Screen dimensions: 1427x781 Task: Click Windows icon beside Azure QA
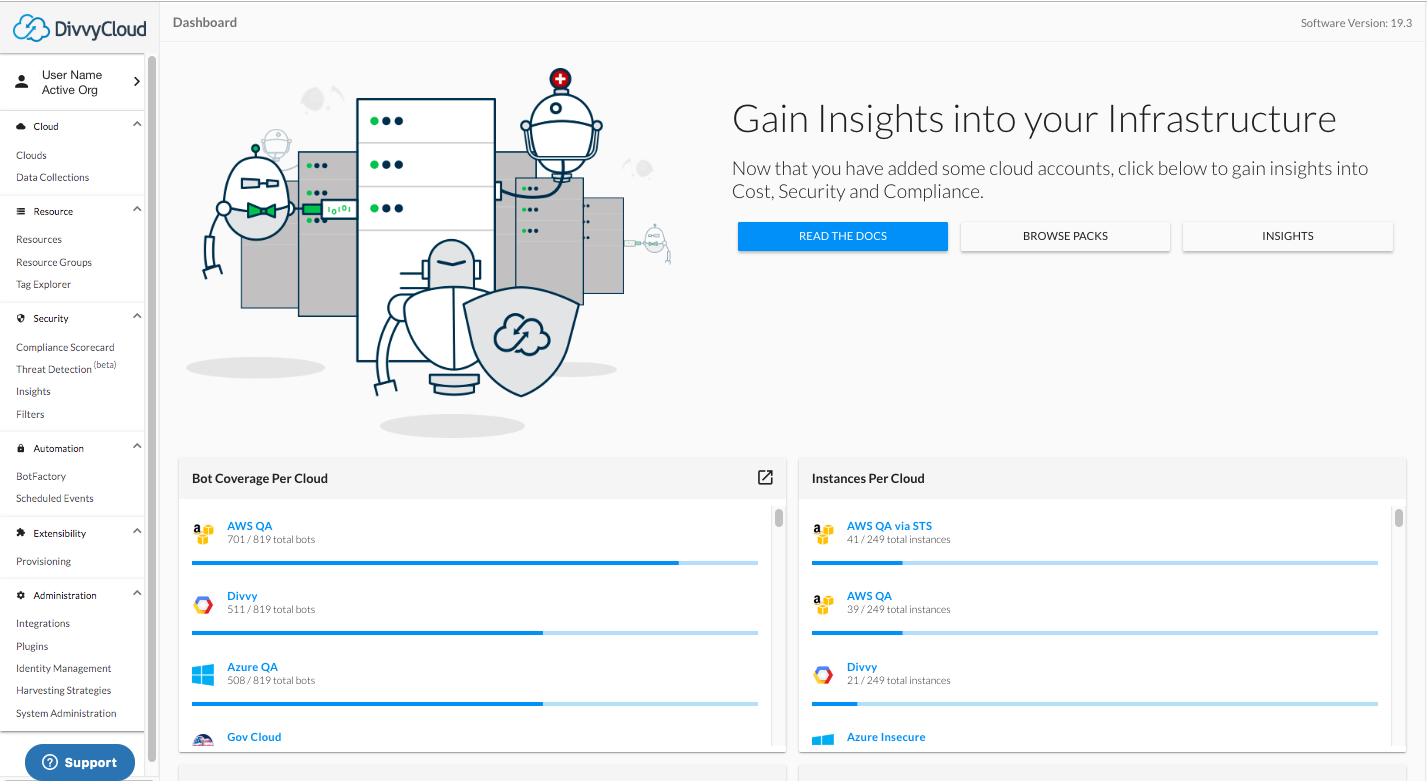coord(203,675)
